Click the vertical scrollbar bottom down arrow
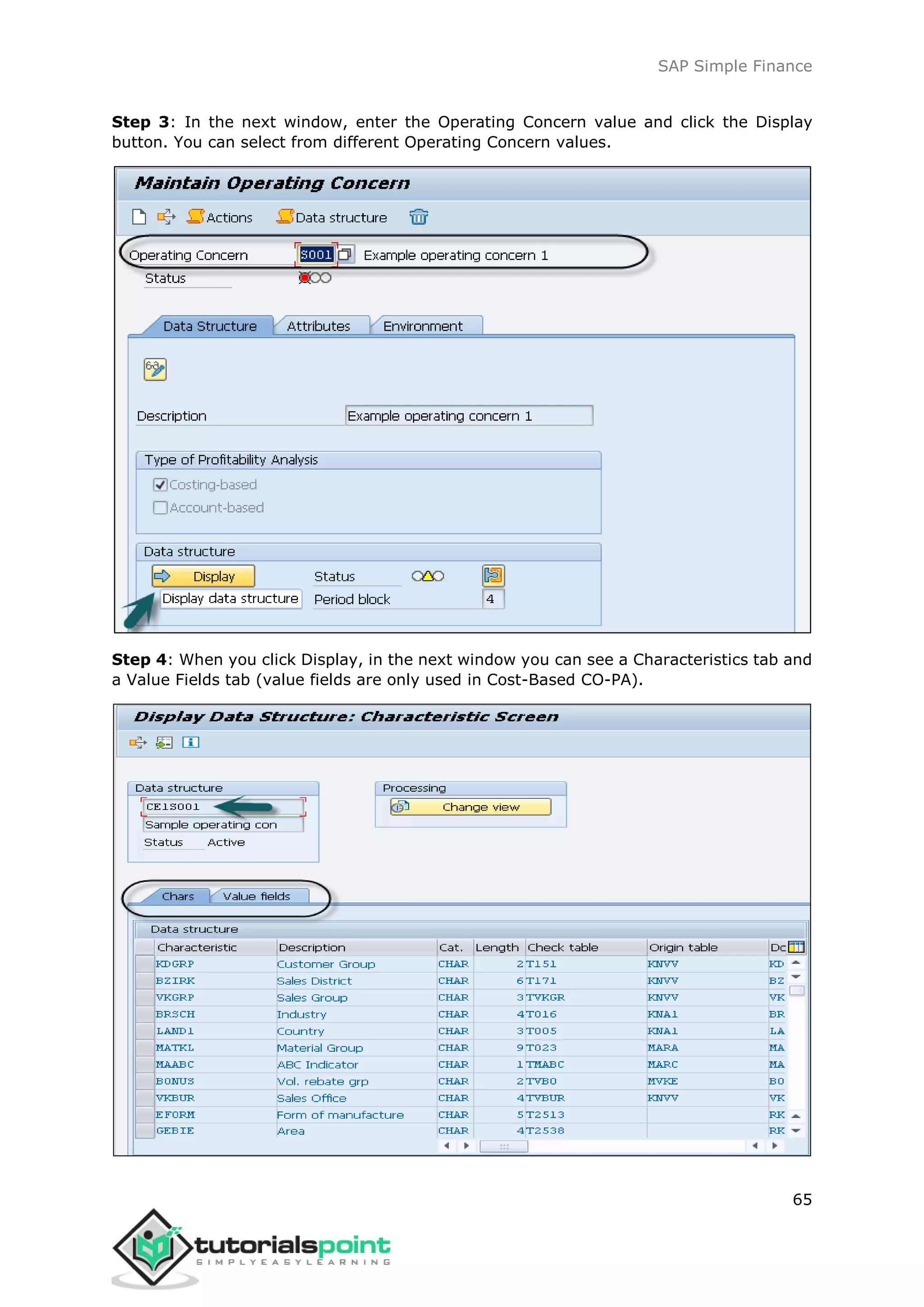The image size is (924, 1307). point(796,1131)
